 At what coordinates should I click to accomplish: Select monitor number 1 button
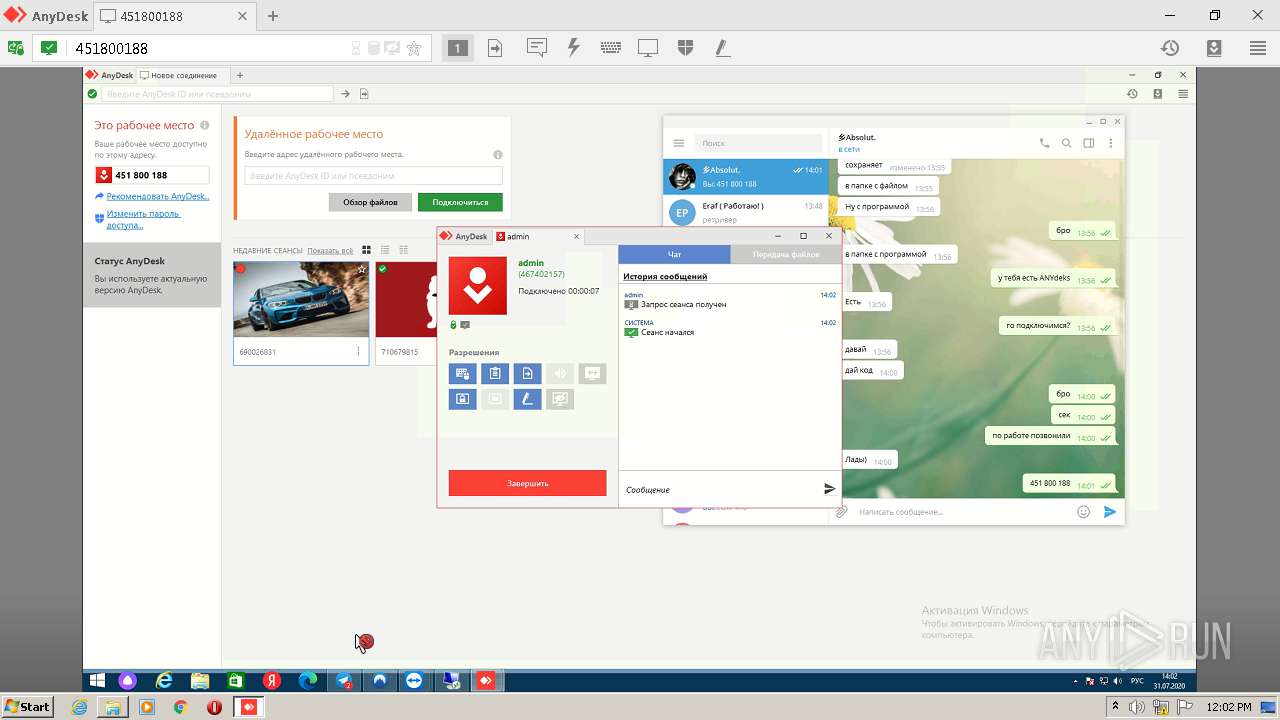click(x=457, y=48)
